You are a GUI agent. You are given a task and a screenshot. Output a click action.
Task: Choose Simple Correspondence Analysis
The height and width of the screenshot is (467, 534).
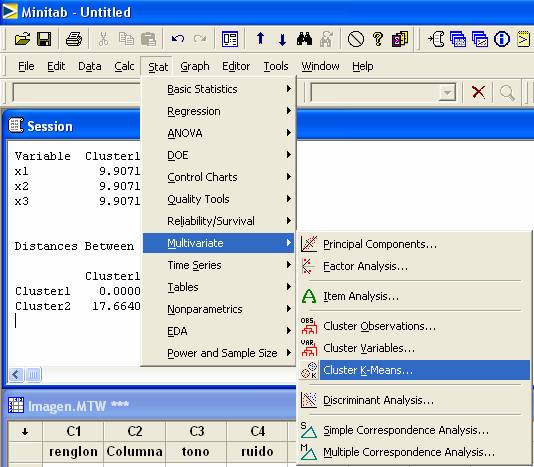(x=414, y=430)
